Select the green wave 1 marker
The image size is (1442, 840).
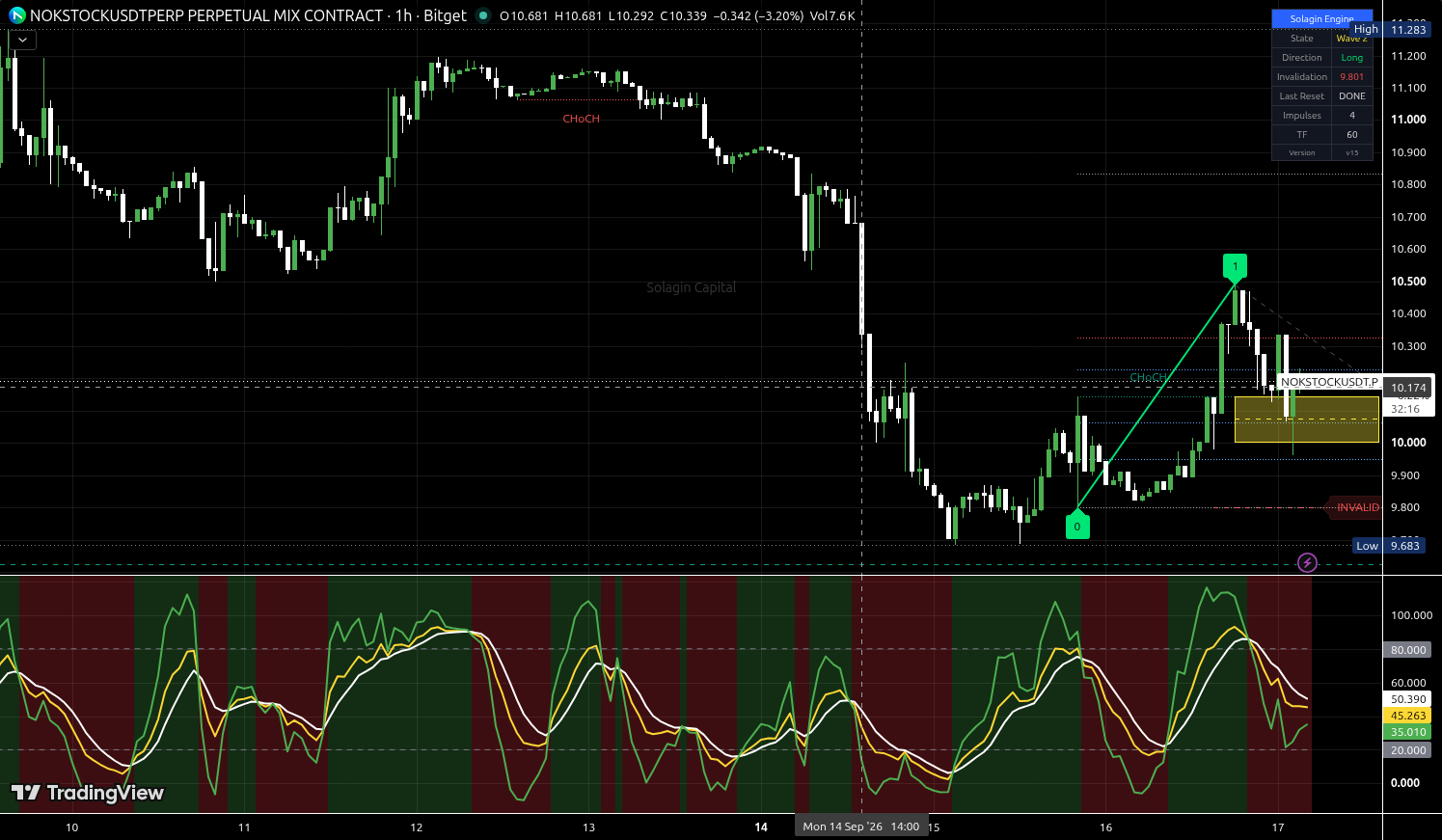coord(1235,267)
